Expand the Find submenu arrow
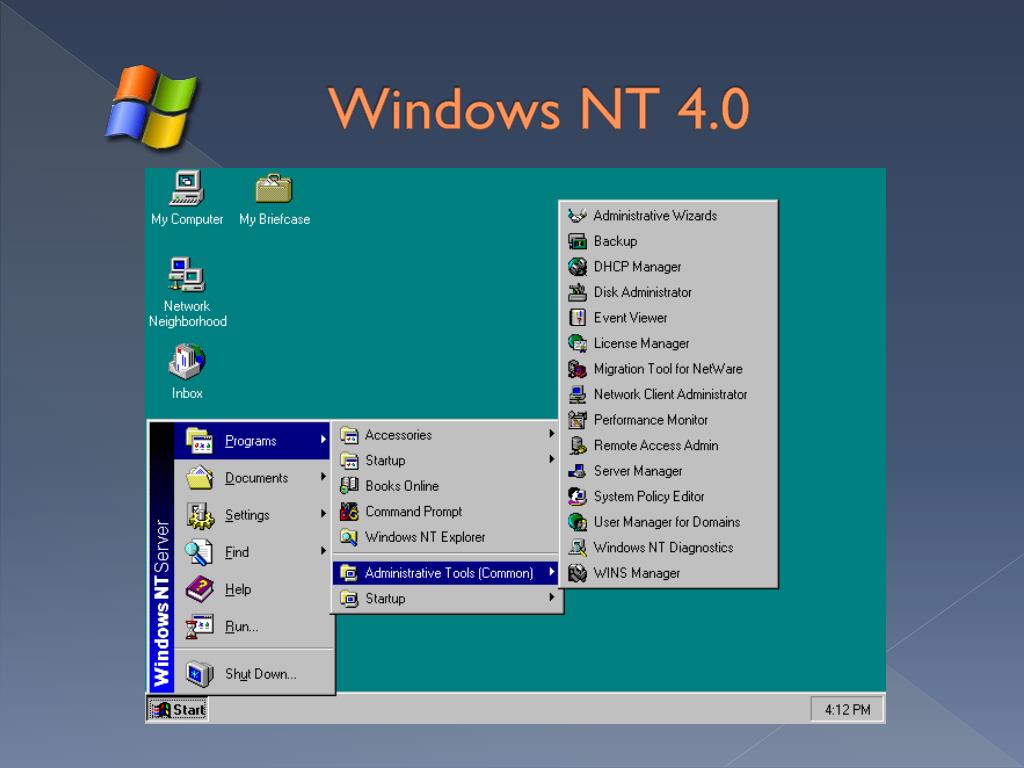 (323, 551)
